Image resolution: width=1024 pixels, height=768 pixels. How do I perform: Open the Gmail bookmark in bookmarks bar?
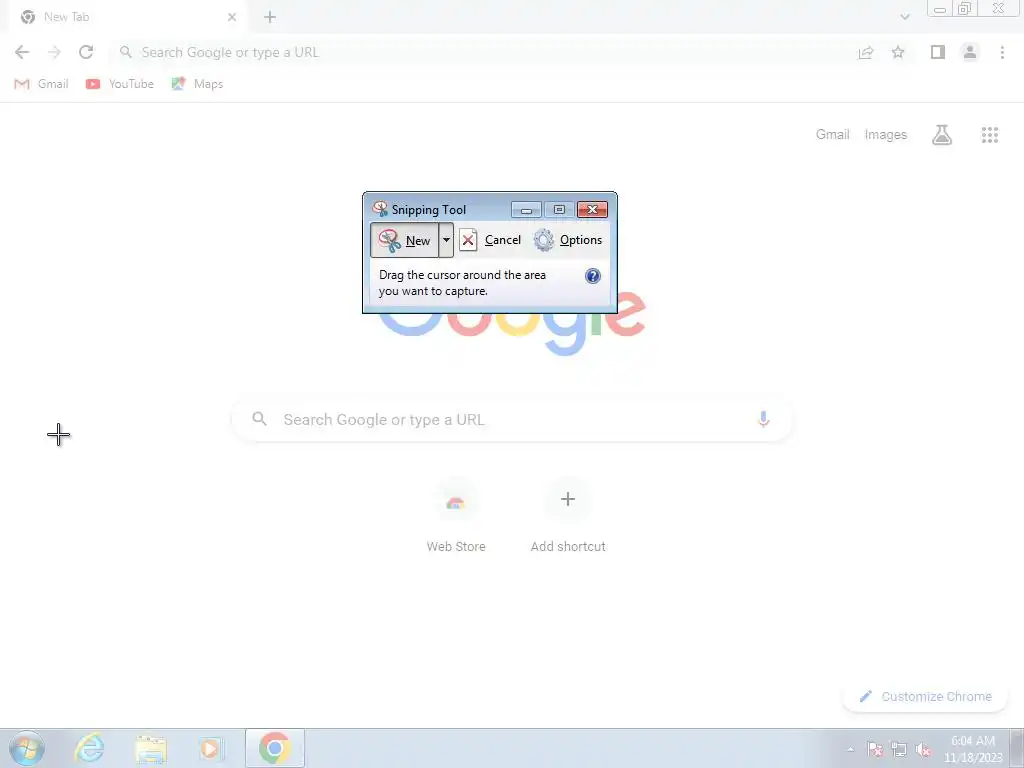[41, 84]
